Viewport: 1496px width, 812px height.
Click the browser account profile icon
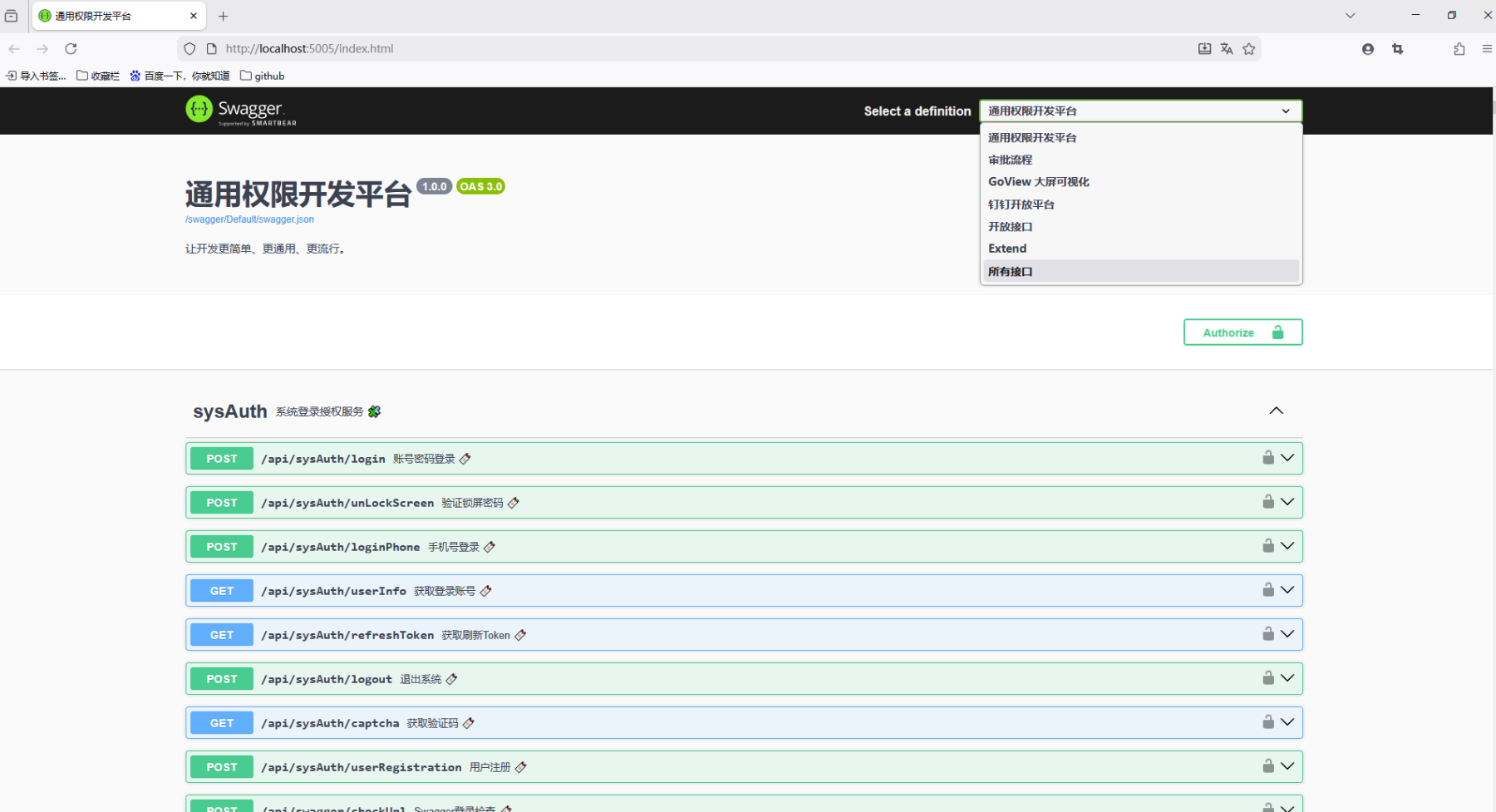pos(1367,49)
